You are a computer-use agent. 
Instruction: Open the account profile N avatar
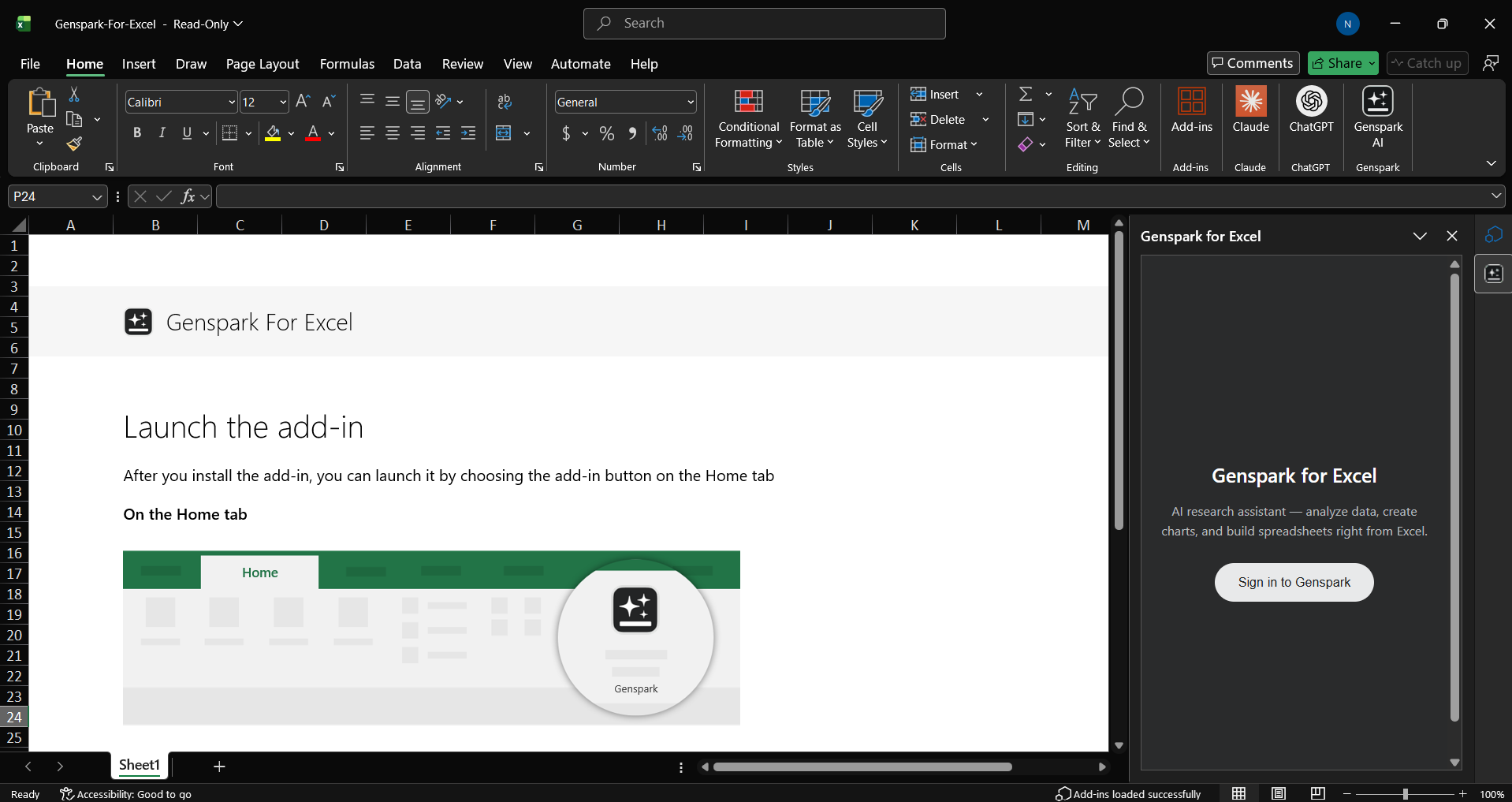1347,24
